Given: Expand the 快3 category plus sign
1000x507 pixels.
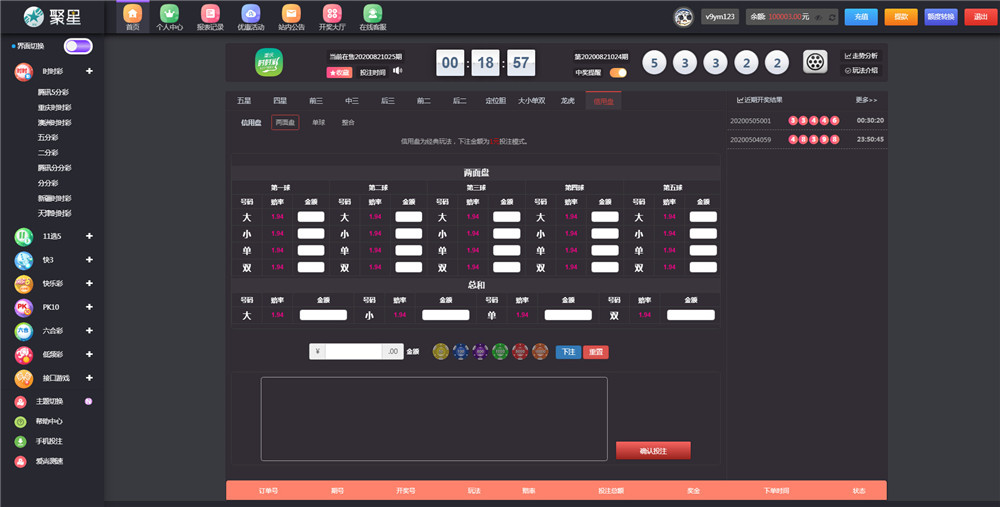Looking at the screenshot, I should (89, 260).
